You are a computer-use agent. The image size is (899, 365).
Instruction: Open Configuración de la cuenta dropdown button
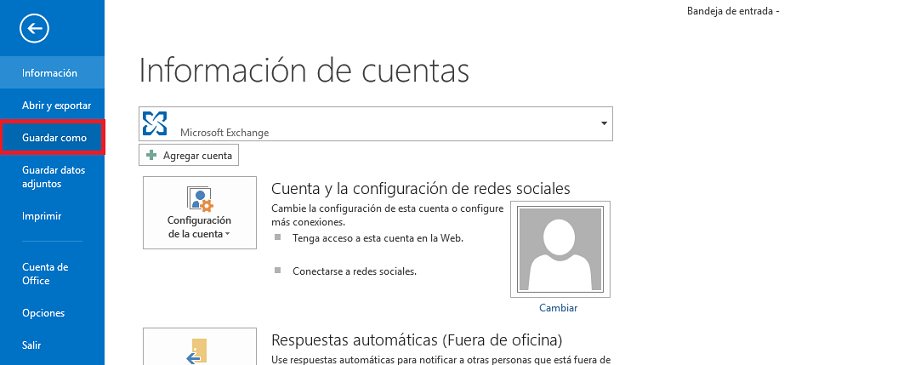200,213
